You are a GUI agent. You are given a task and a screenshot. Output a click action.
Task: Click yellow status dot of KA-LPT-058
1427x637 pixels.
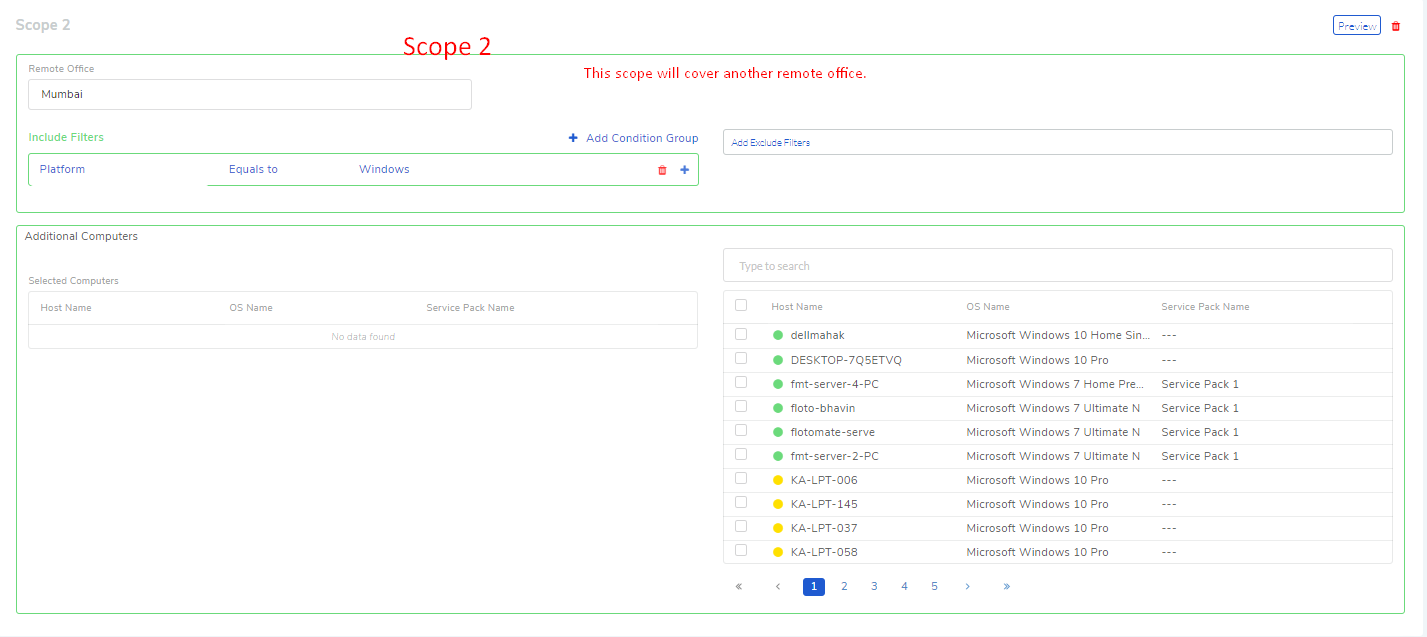[x=778, y=552]
